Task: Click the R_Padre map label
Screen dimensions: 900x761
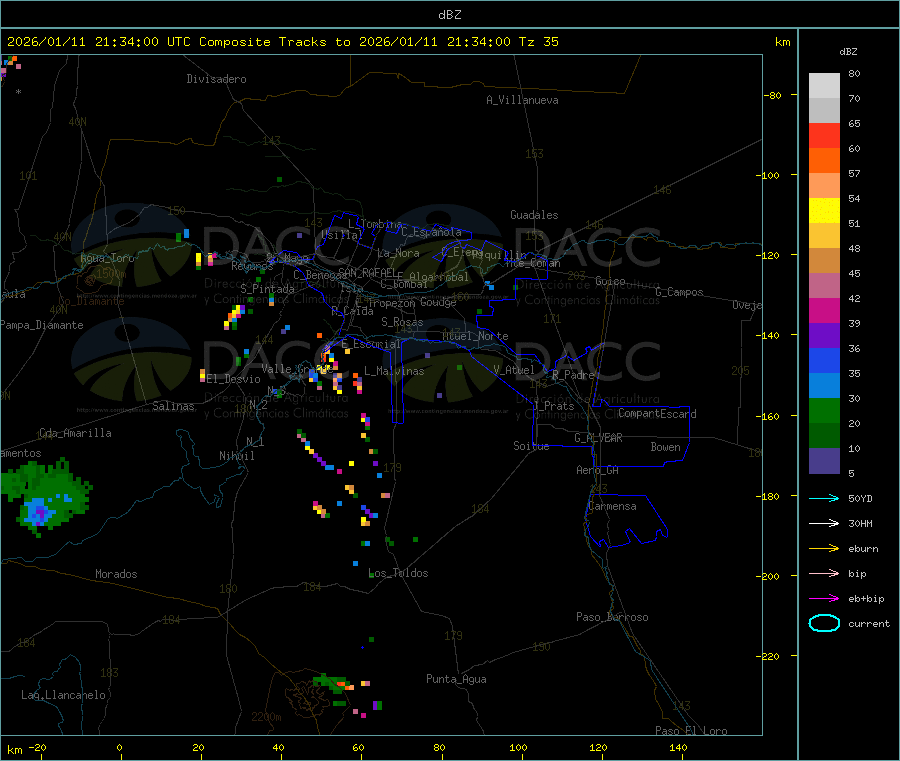Action: (573, 375)
